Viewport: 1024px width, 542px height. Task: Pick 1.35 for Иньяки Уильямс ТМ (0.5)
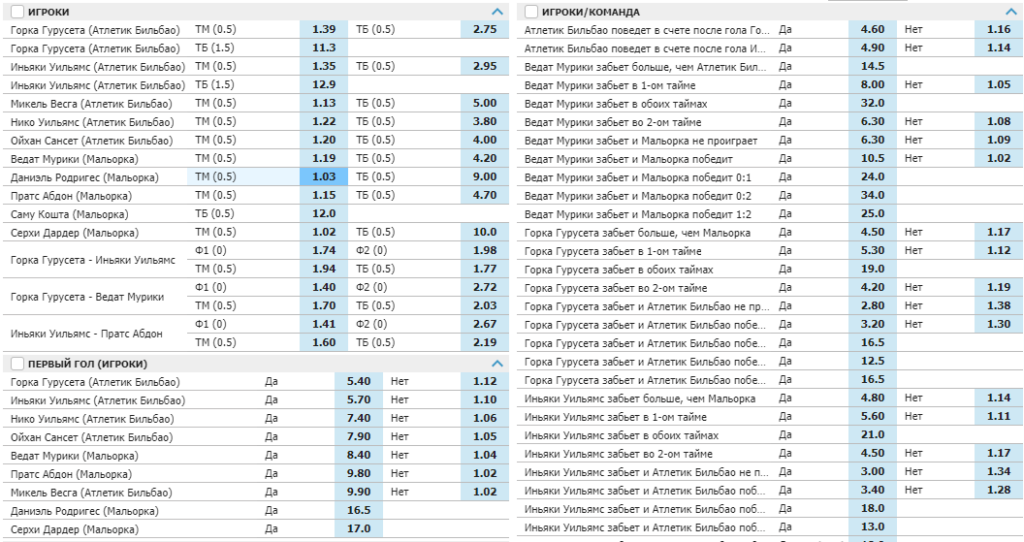click(x=324, y=66)
